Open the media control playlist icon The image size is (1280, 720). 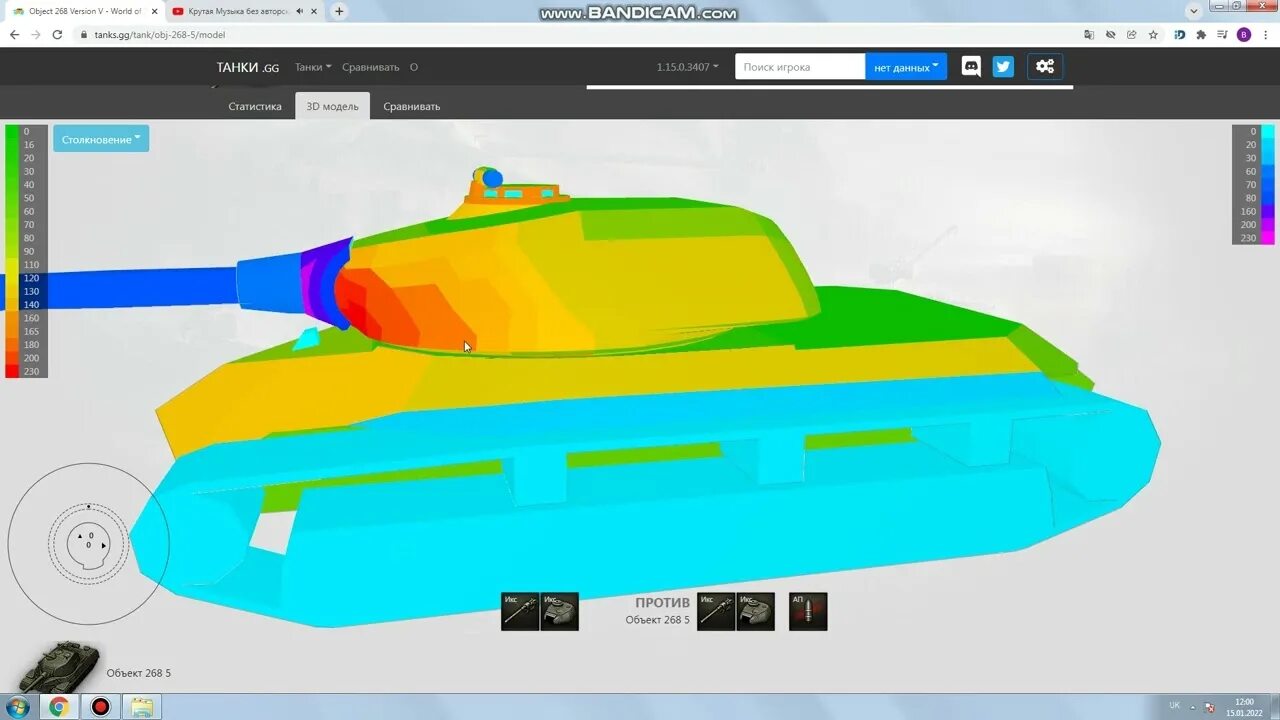1222,34
